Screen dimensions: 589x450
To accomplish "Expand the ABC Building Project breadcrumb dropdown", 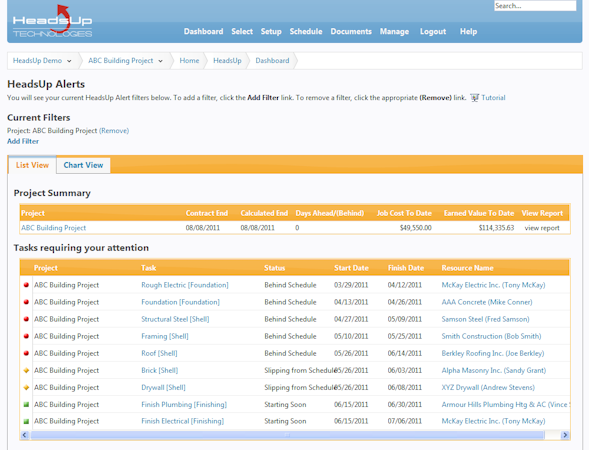I will 160,61.
